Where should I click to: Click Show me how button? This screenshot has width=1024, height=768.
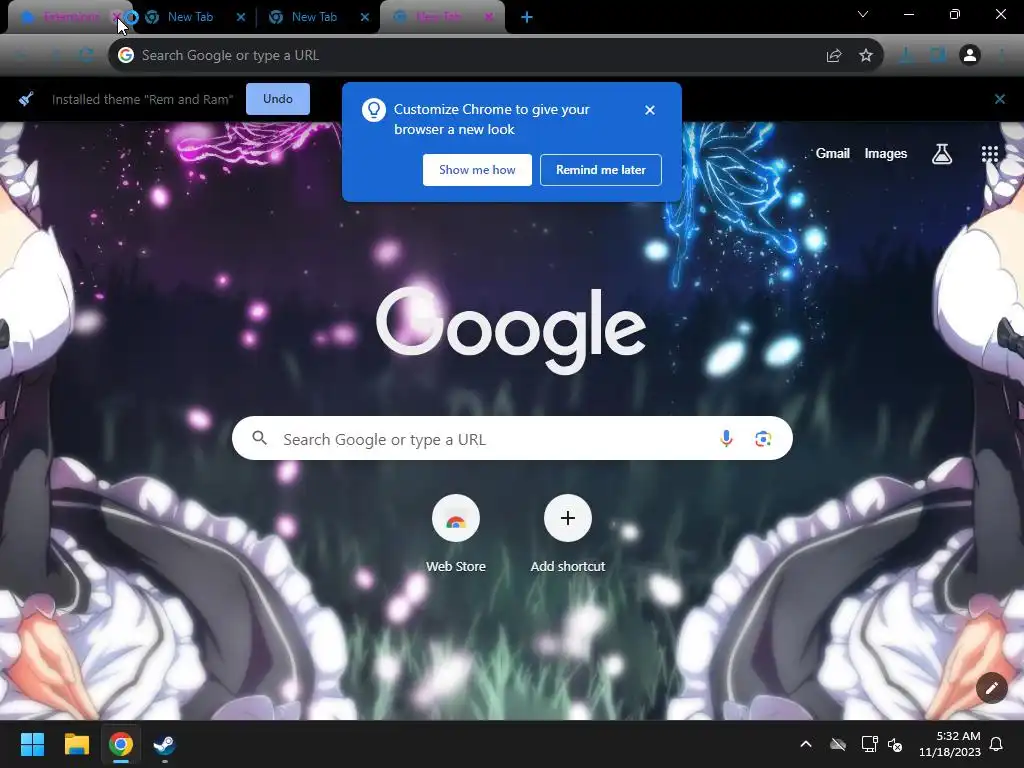(x=477, y=170)
